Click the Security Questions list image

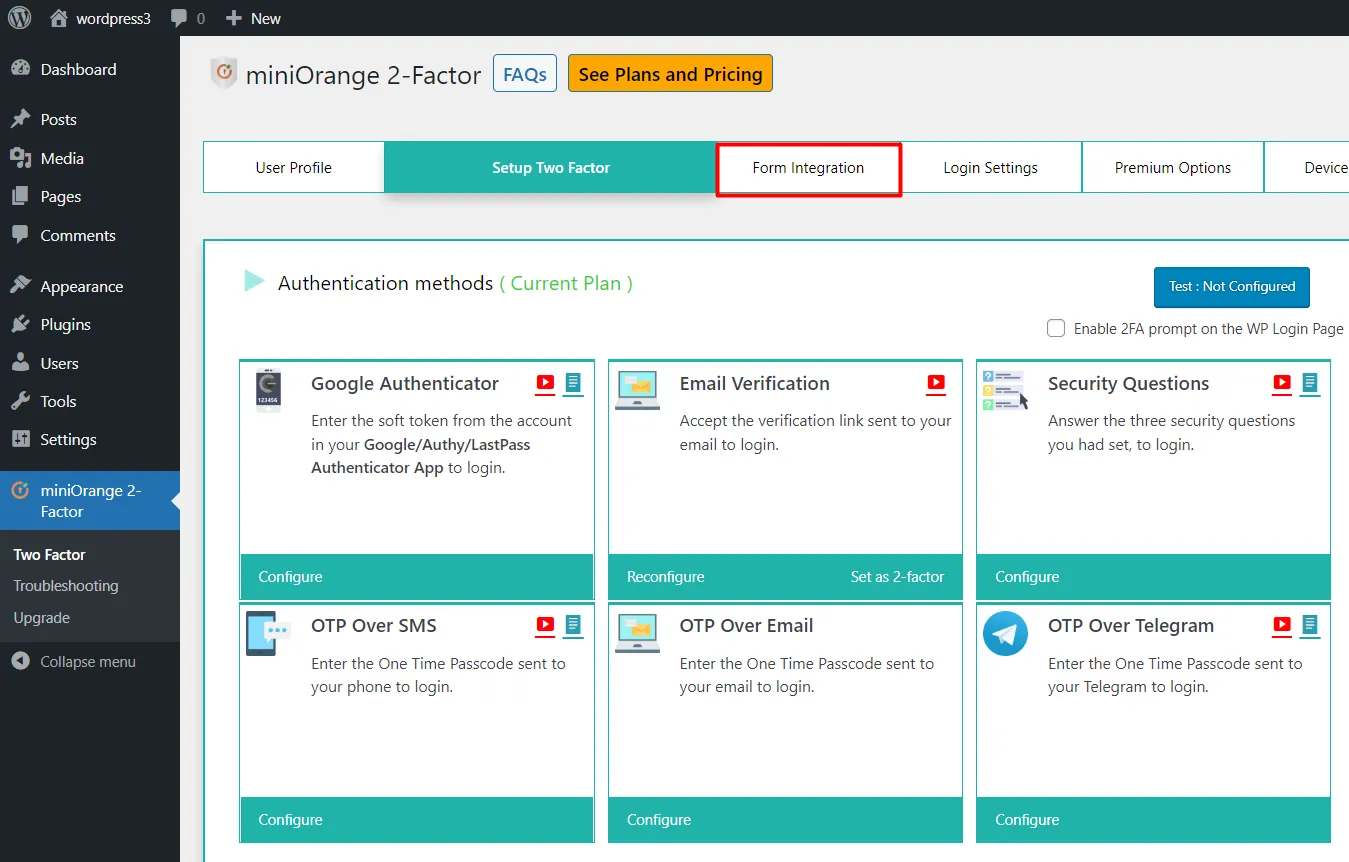(1005, 390)
